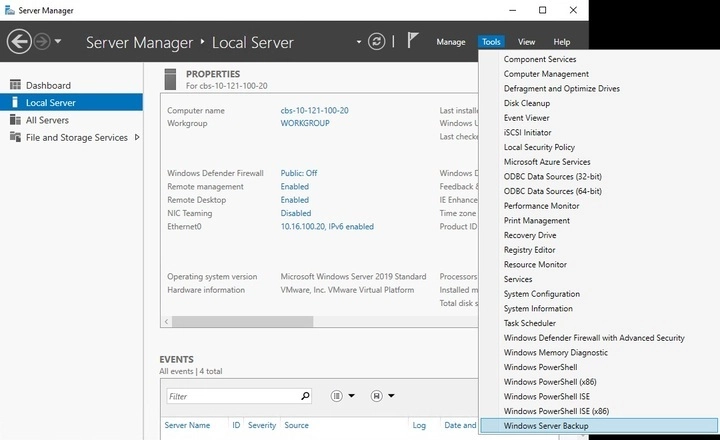Click the Properties server tile icon
720x440 pixels.
click(x=170, y=79)
